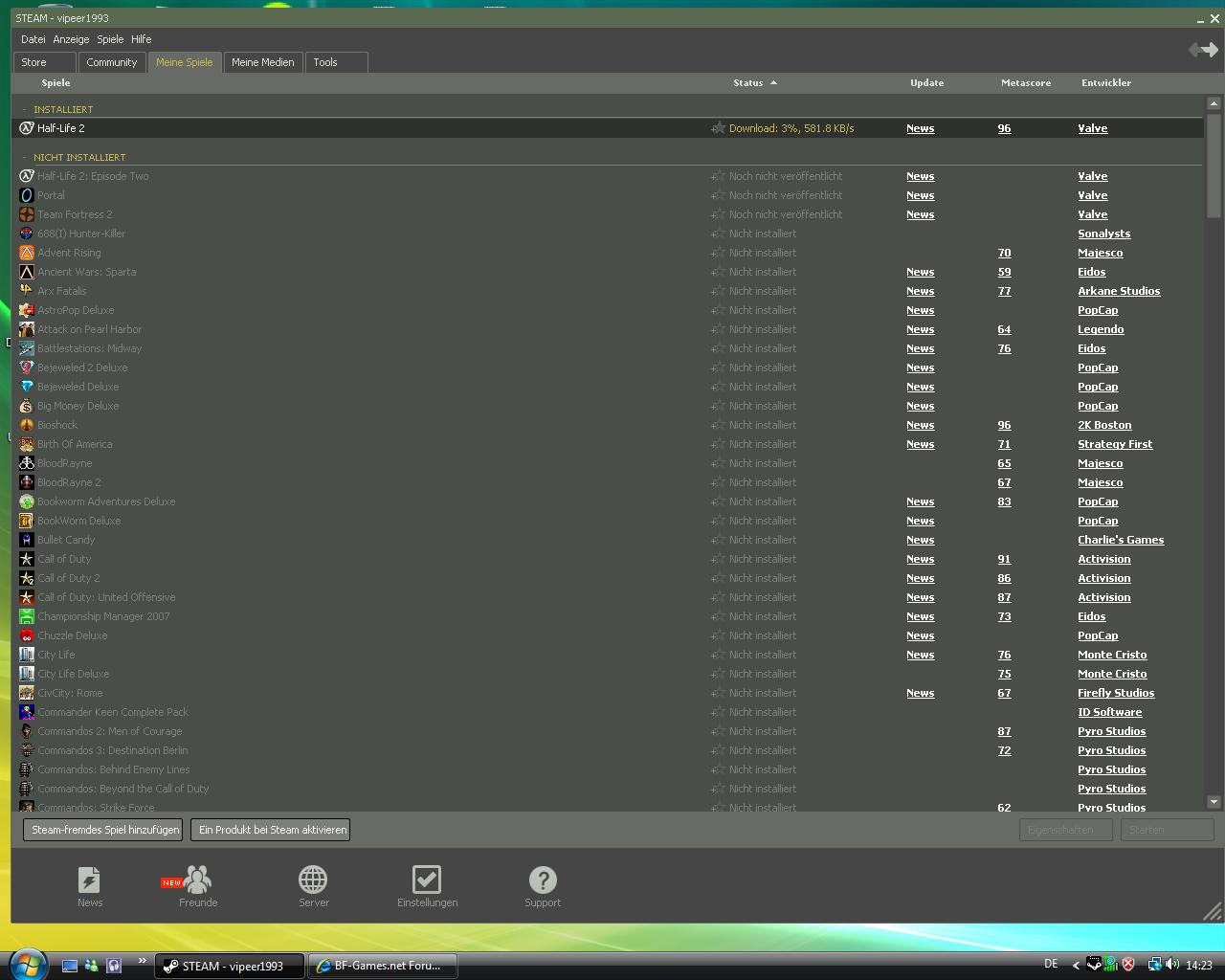
Task: Open BF-Games.net Forum taskbar button
Action: click(382, 966)
